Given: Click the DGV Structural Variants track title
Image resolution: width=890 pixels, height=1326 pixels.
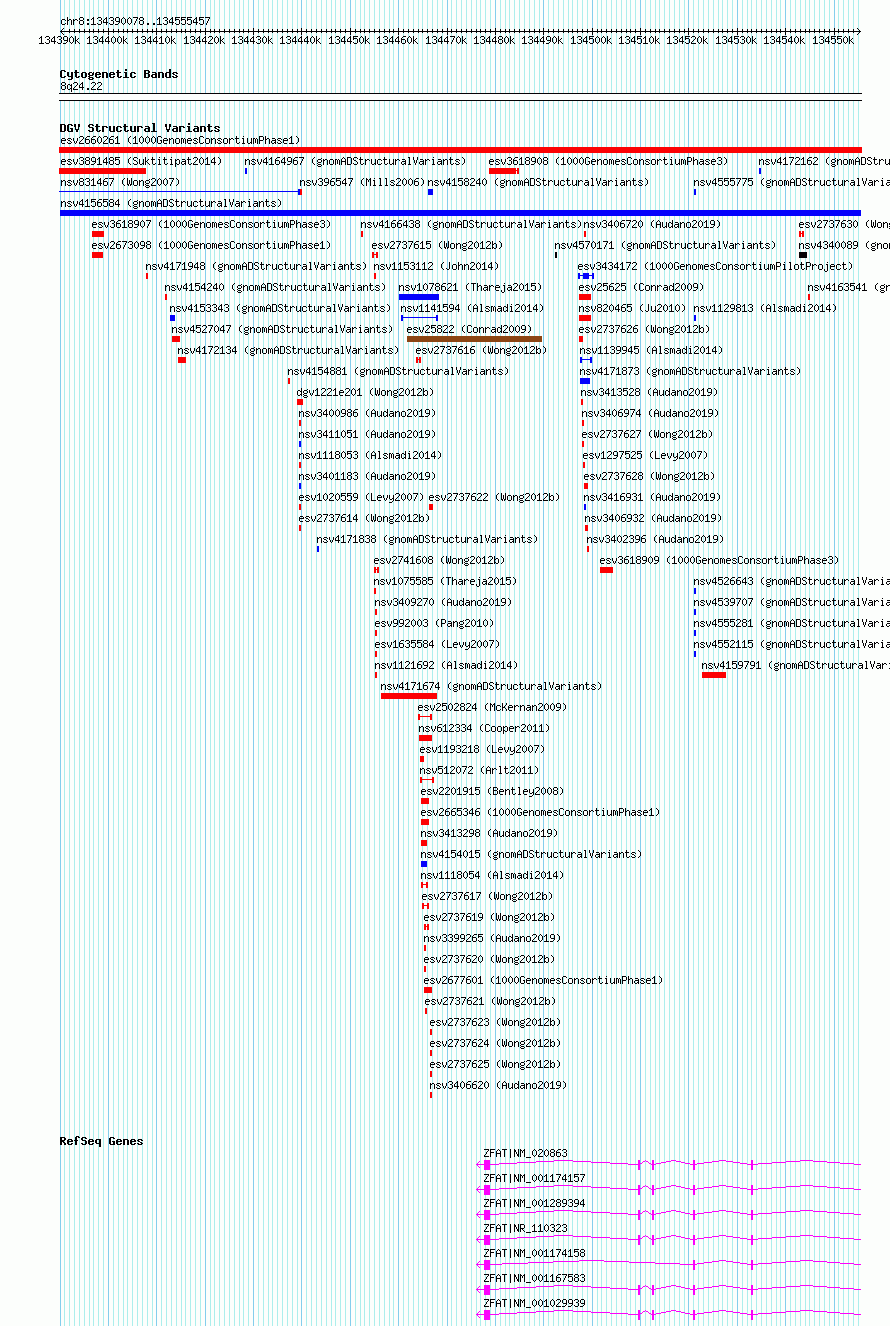Looking at the screenshot, I should (x=139, y=128).
